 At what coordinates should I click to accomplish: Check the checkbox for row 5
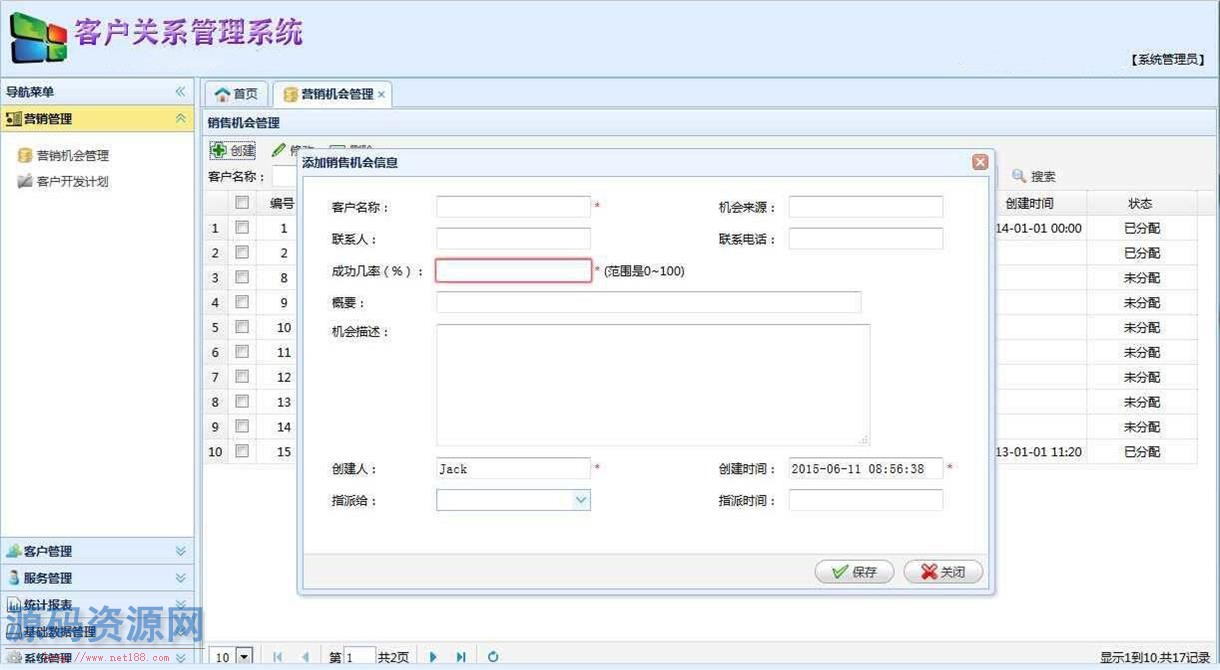coord(242,327)
